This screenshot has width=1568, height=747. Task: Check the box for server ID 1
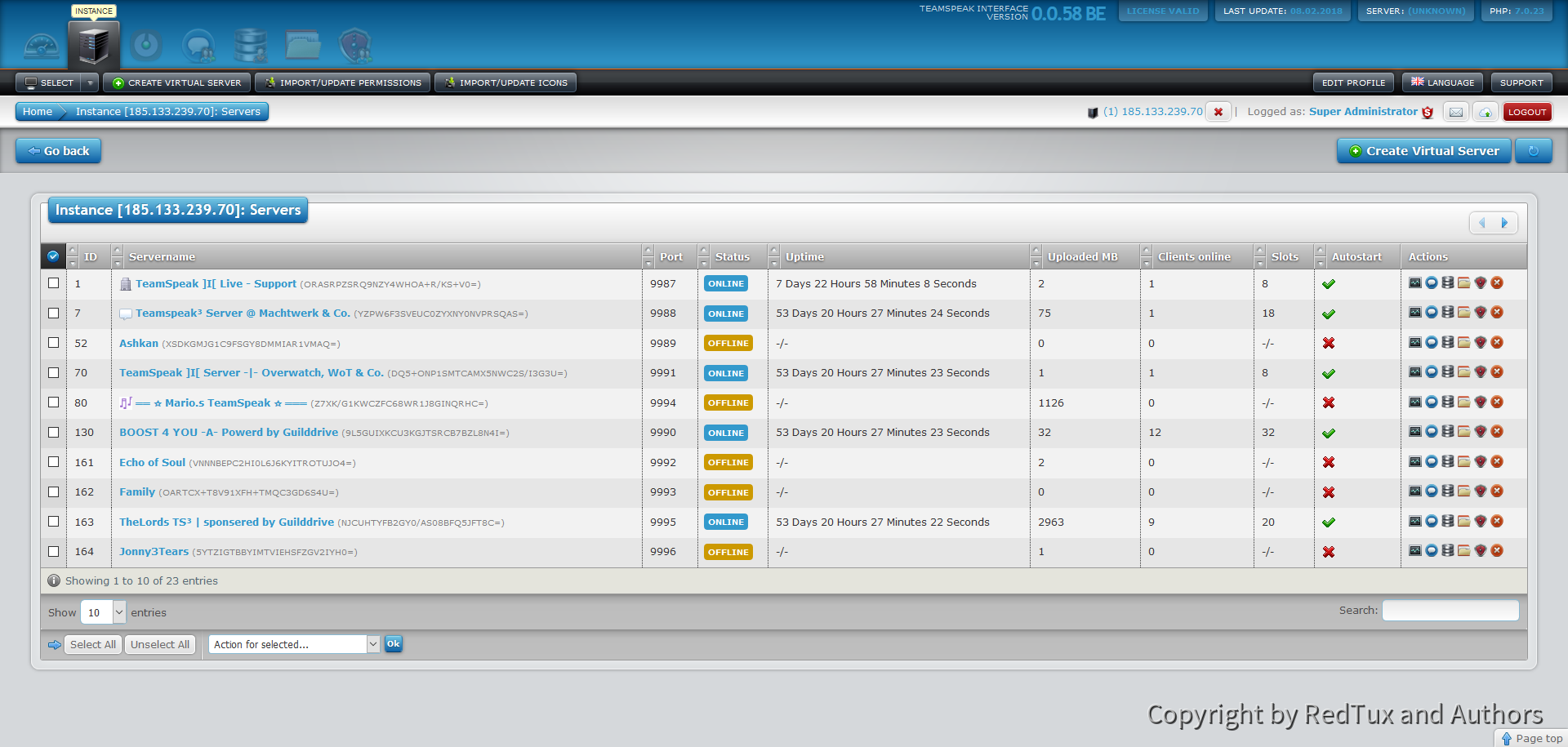click(53, 283)
